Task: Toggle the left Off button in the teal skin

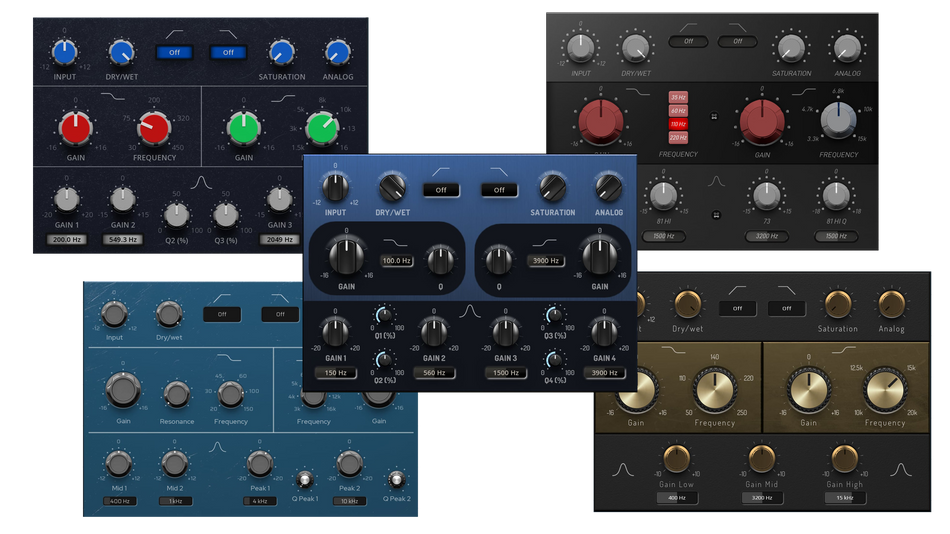Action: pos(222,314)
